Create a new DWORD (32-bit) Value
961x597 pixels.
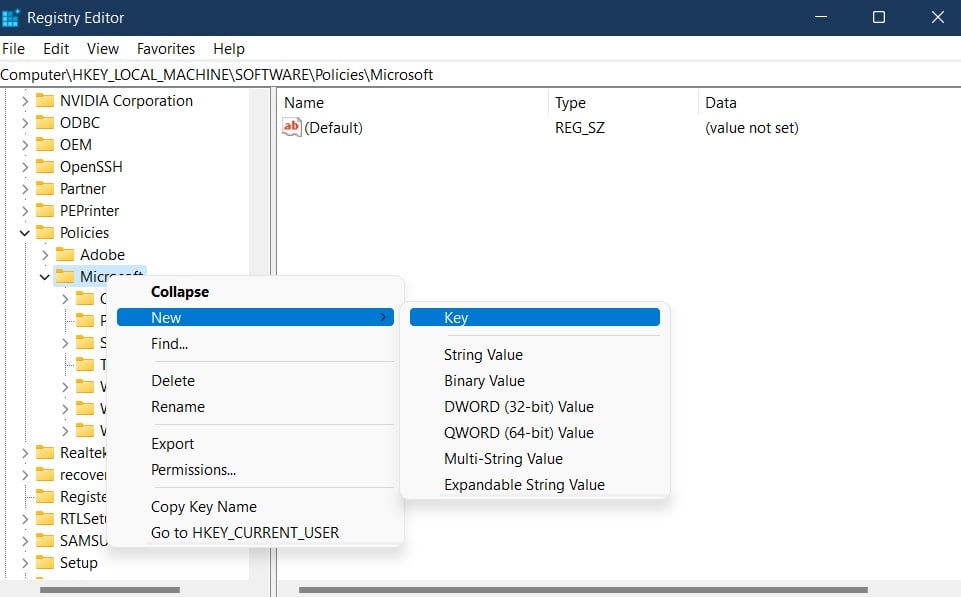(534, 407)
